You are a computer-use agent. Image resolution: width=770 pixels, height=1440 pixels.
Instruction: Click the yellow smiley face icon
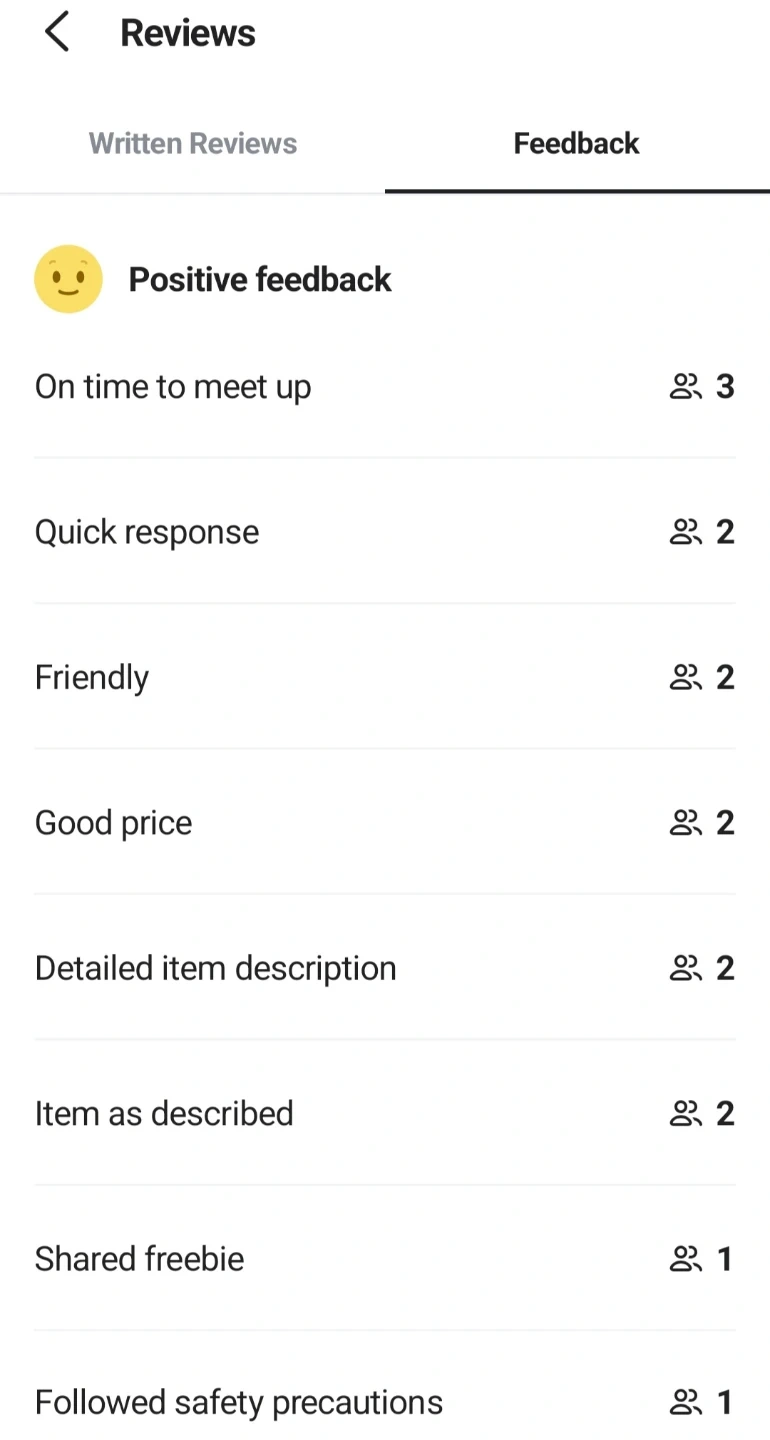pos(68,279)
